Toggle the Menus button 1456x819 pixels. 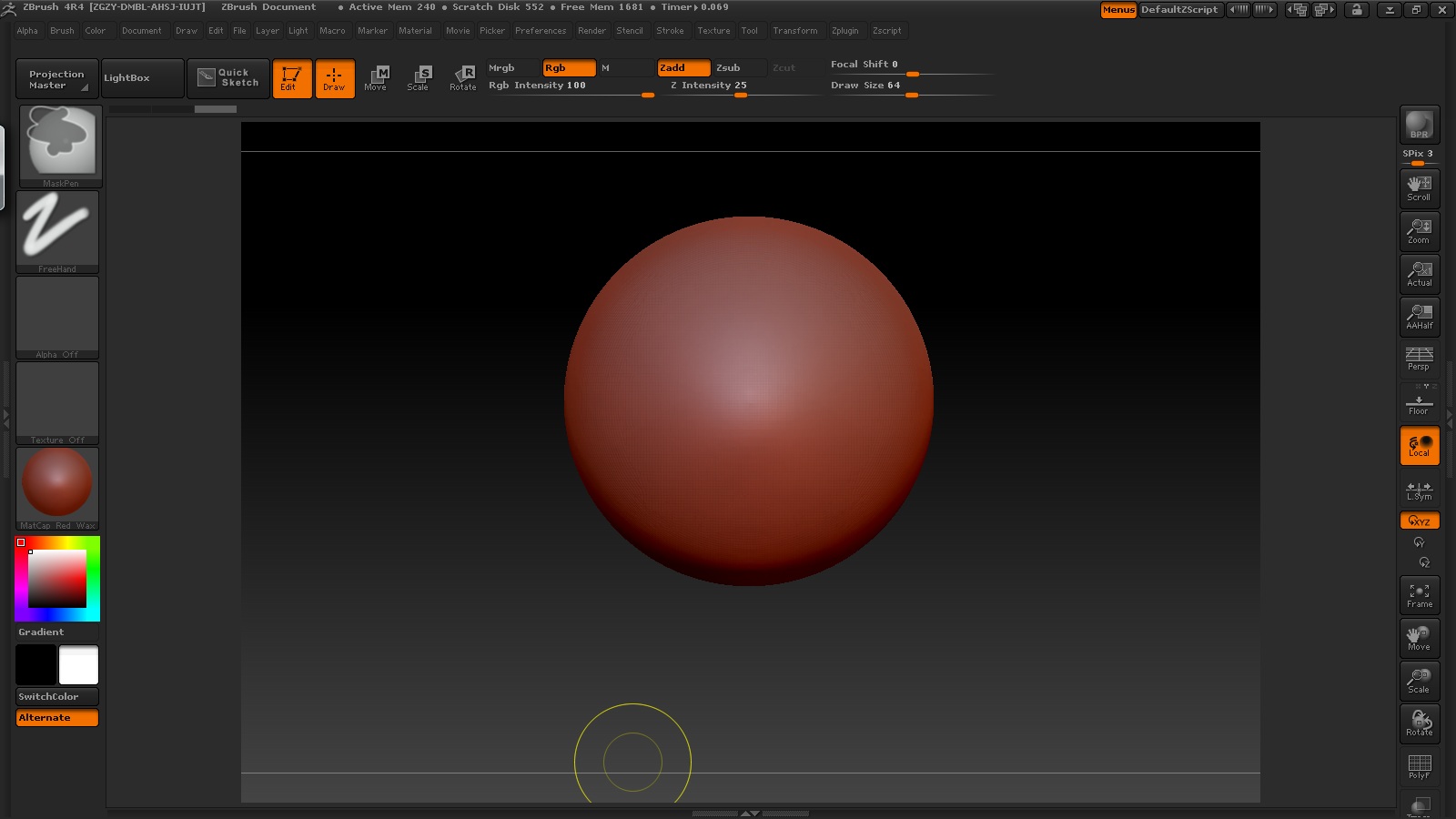tap(1118, 10)
